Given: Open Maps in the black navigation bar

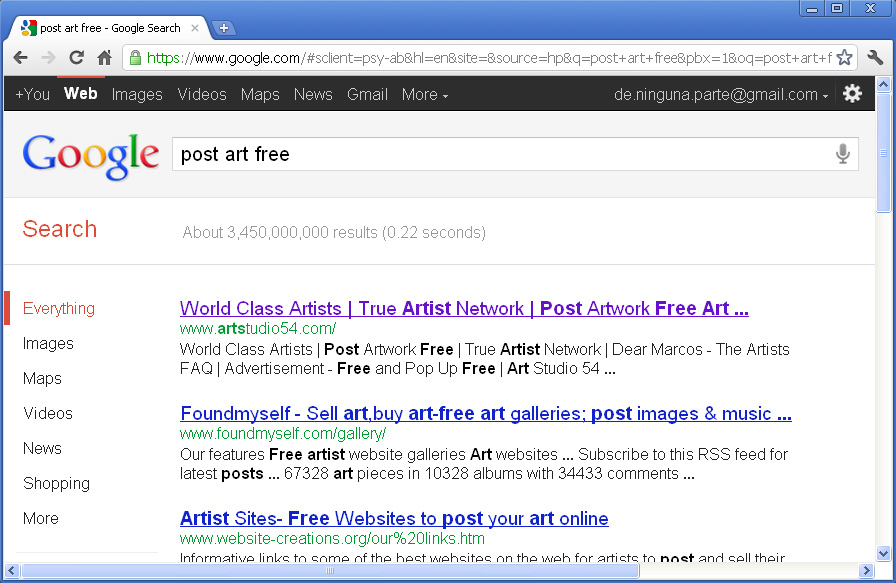Looking at the screenshot, I should [260, 94].
